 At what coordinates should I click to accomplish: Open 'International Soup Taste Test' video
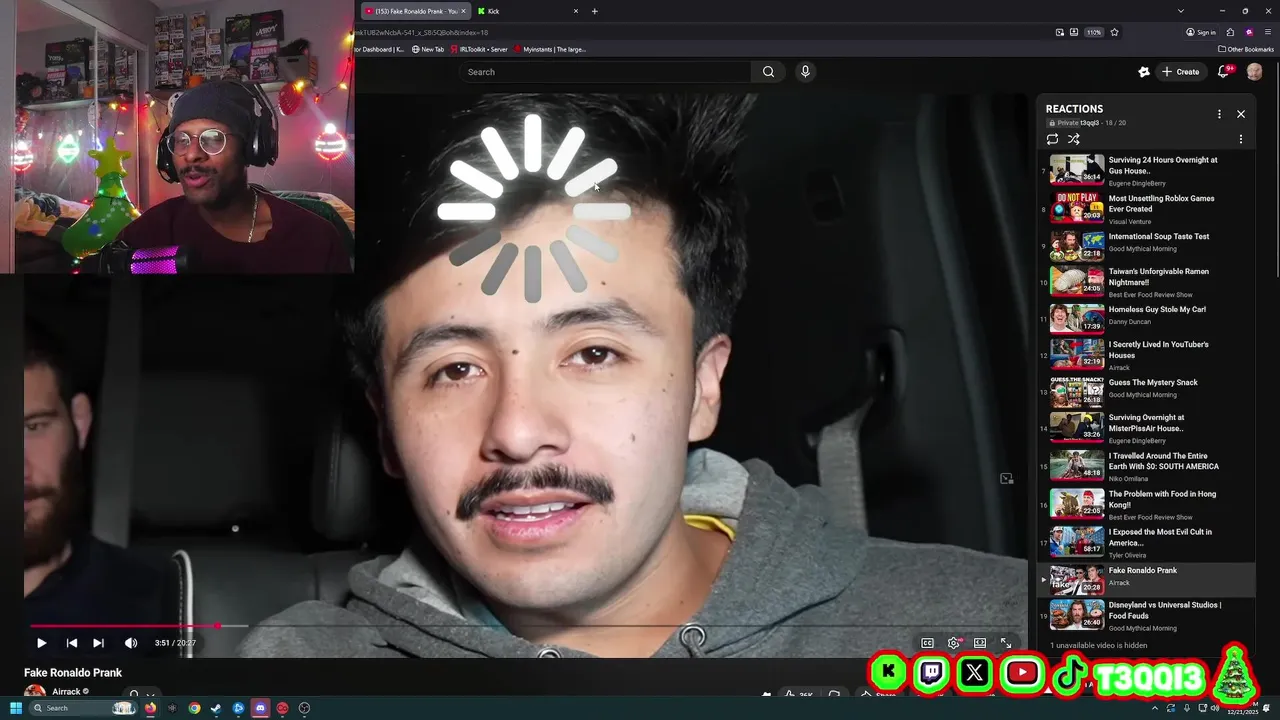click(x=1147, y=246)
